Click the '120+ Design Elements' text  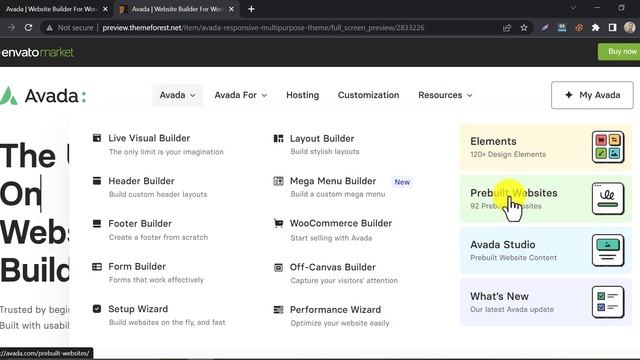pos(508,154)
